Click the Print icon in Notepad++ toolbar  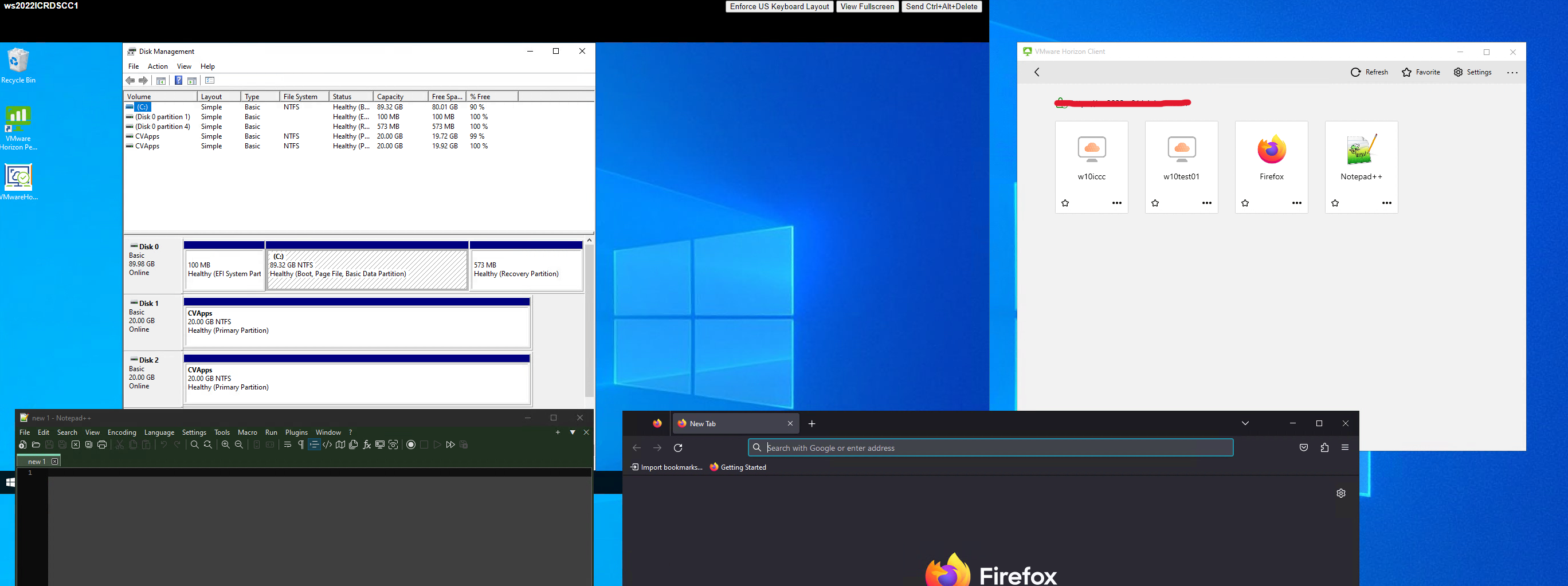coord(102,445)
